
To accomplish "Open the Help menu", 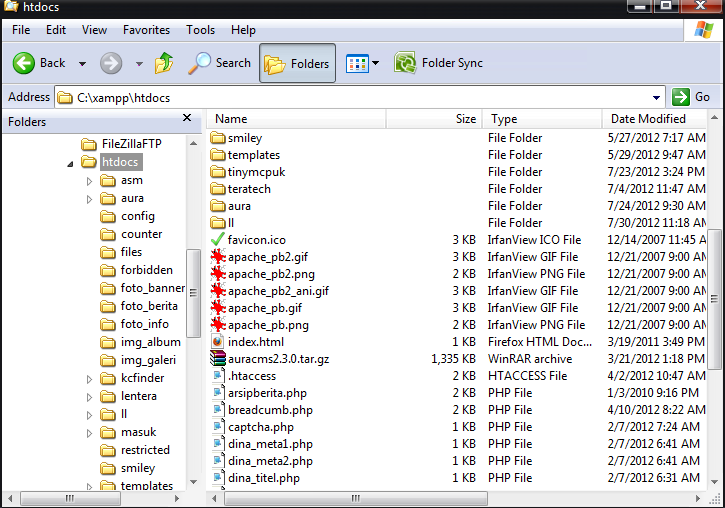I will (243, 30).
